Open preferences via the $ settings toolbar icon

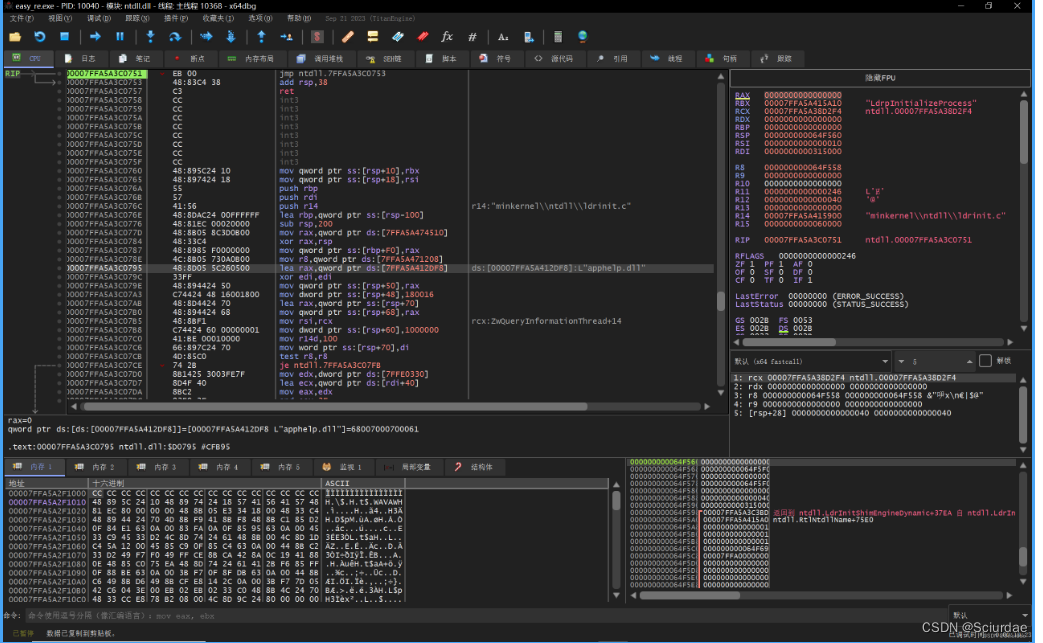point(318,38)
